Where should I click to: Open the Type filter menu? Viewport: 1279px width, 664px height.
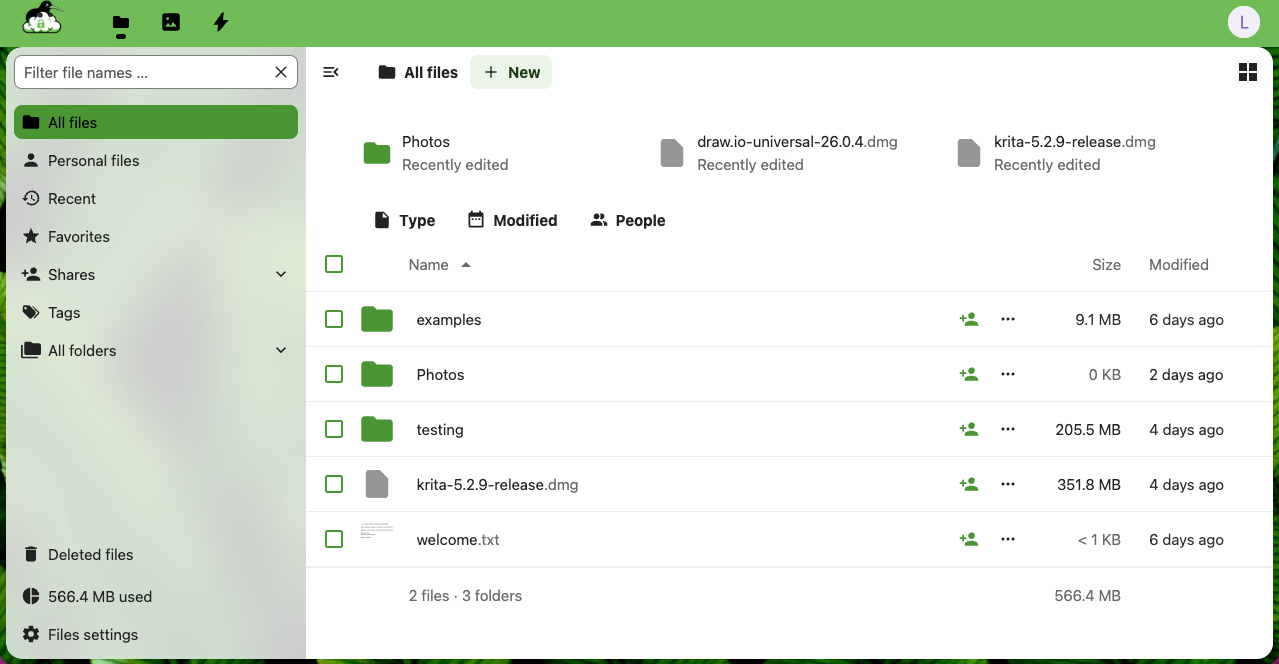pos(404,220)
